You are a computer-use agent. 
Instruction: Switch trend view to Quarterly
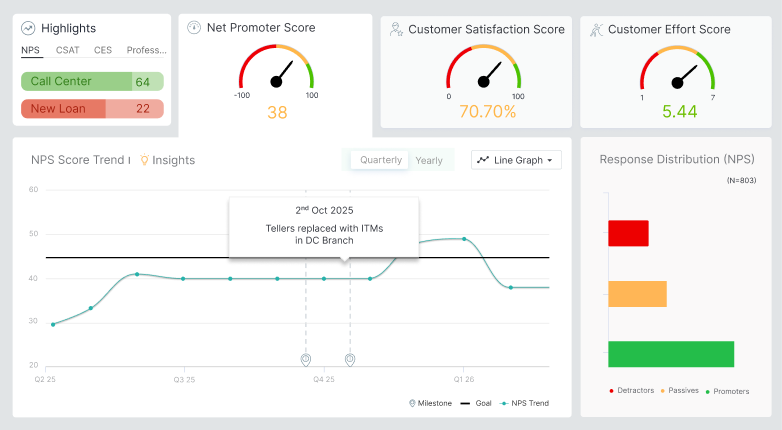coord(381,160)
